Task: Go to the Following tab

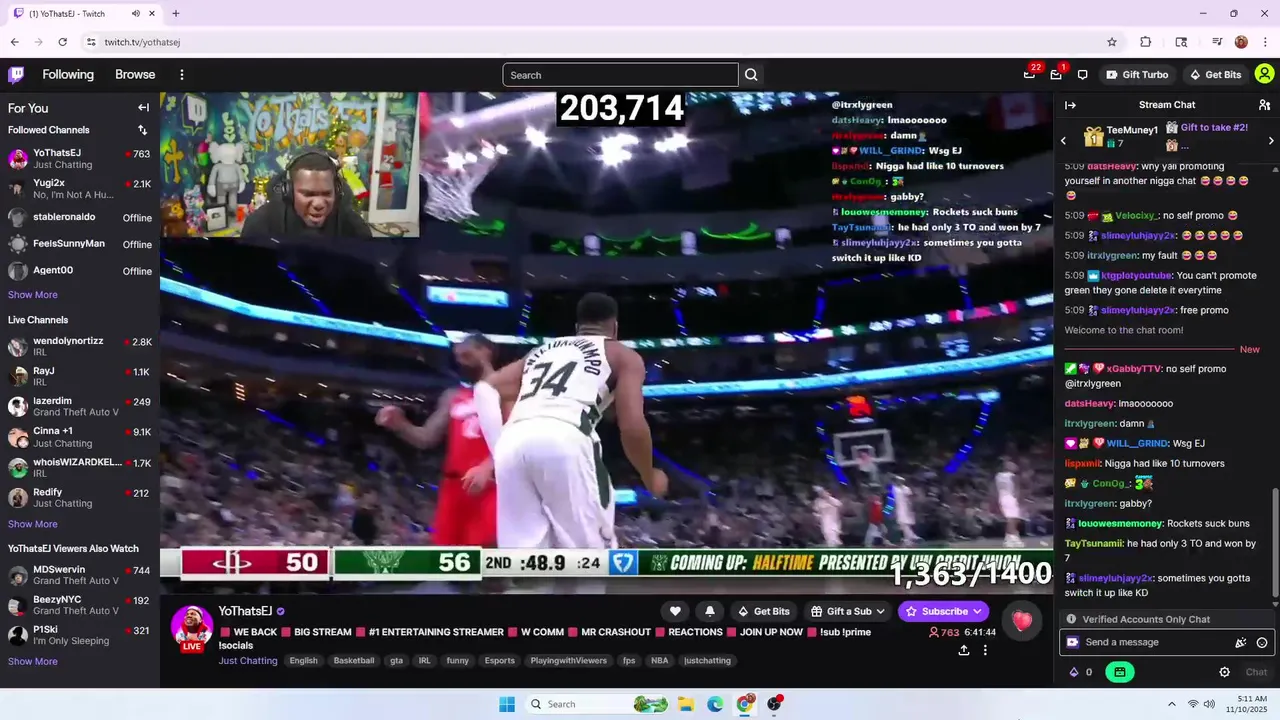Action: coord(68,75)
